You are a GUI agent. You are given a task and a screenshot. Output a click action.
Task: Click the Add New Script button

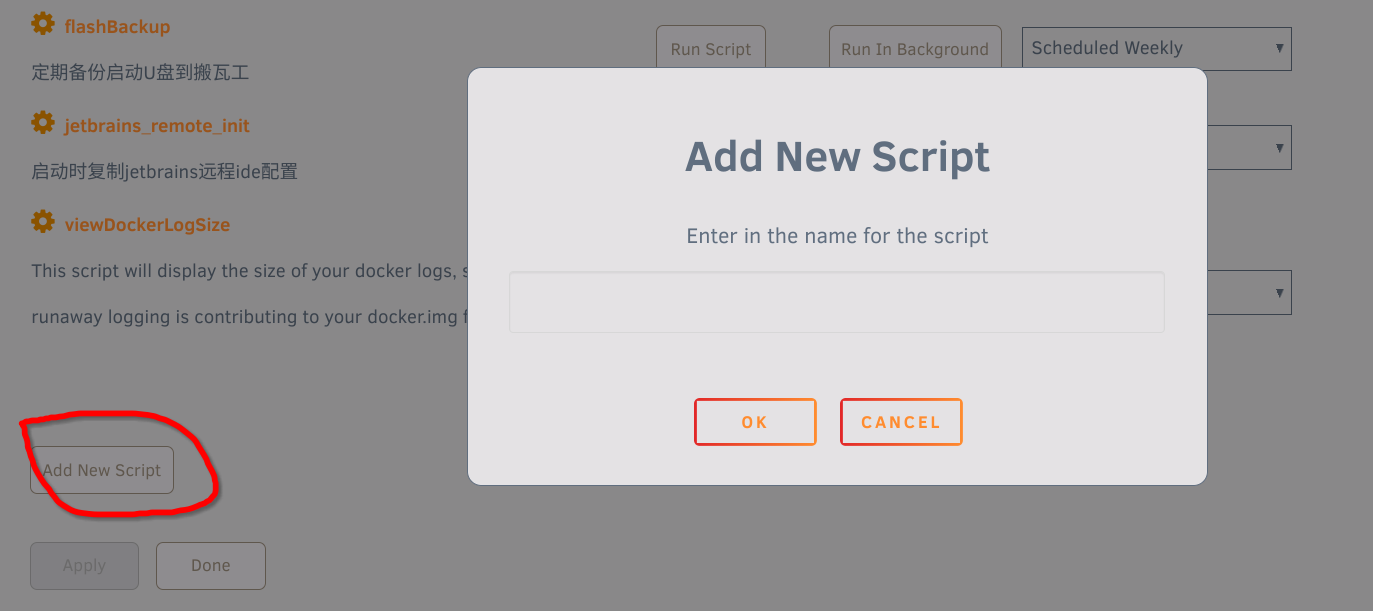tap(102, 470)
